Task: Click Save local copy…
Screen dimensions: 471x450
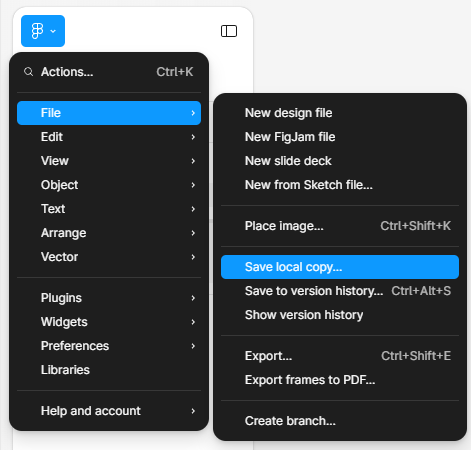Action: point(340,267)
